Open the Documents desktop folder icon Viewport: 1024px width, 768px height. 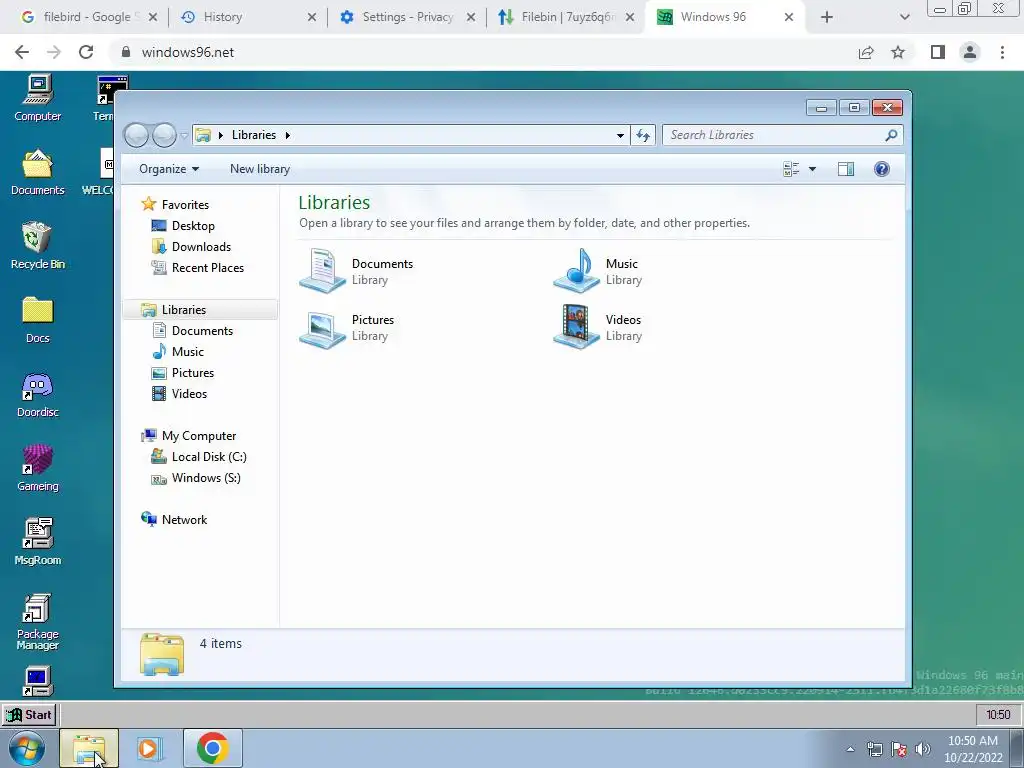click(38, 173)
